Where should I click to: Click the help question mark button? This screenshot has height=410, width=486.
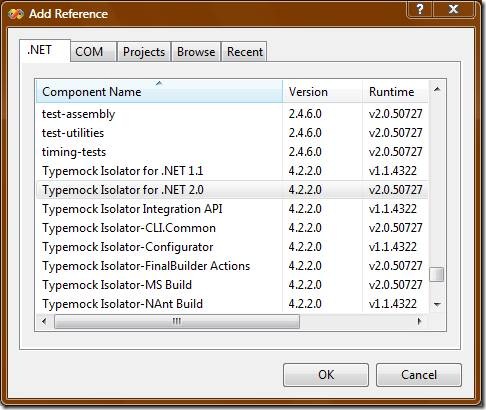tap(420, 9)
